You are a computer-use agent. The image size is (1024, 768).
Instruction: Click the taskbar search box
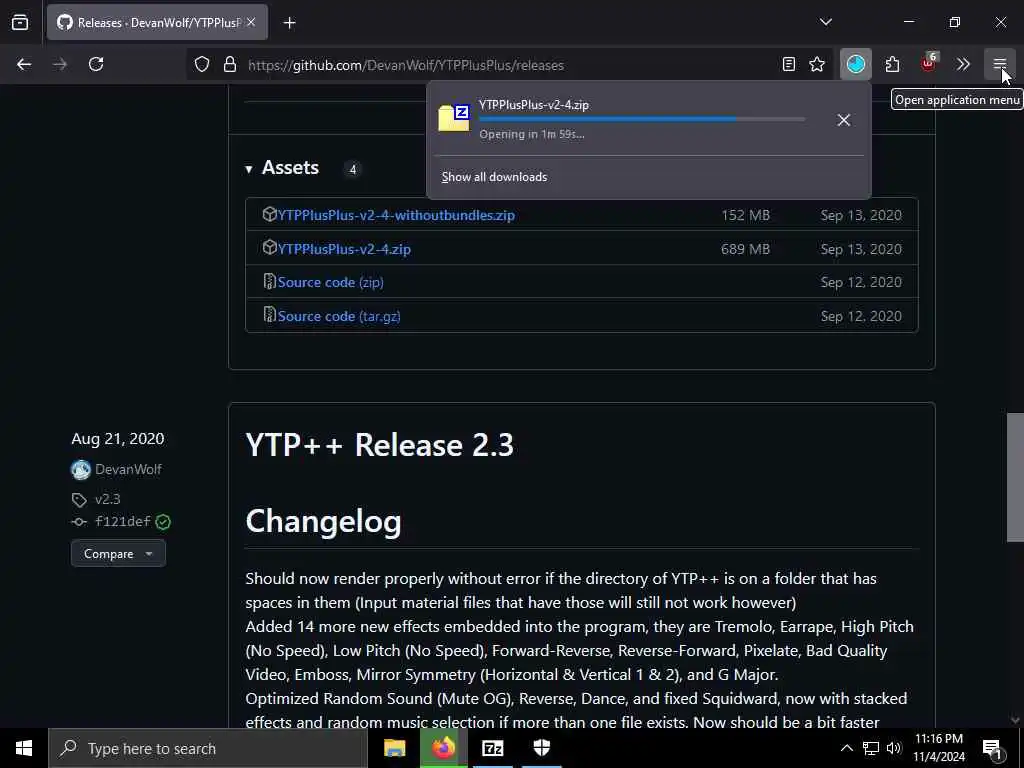coord(208,748)
